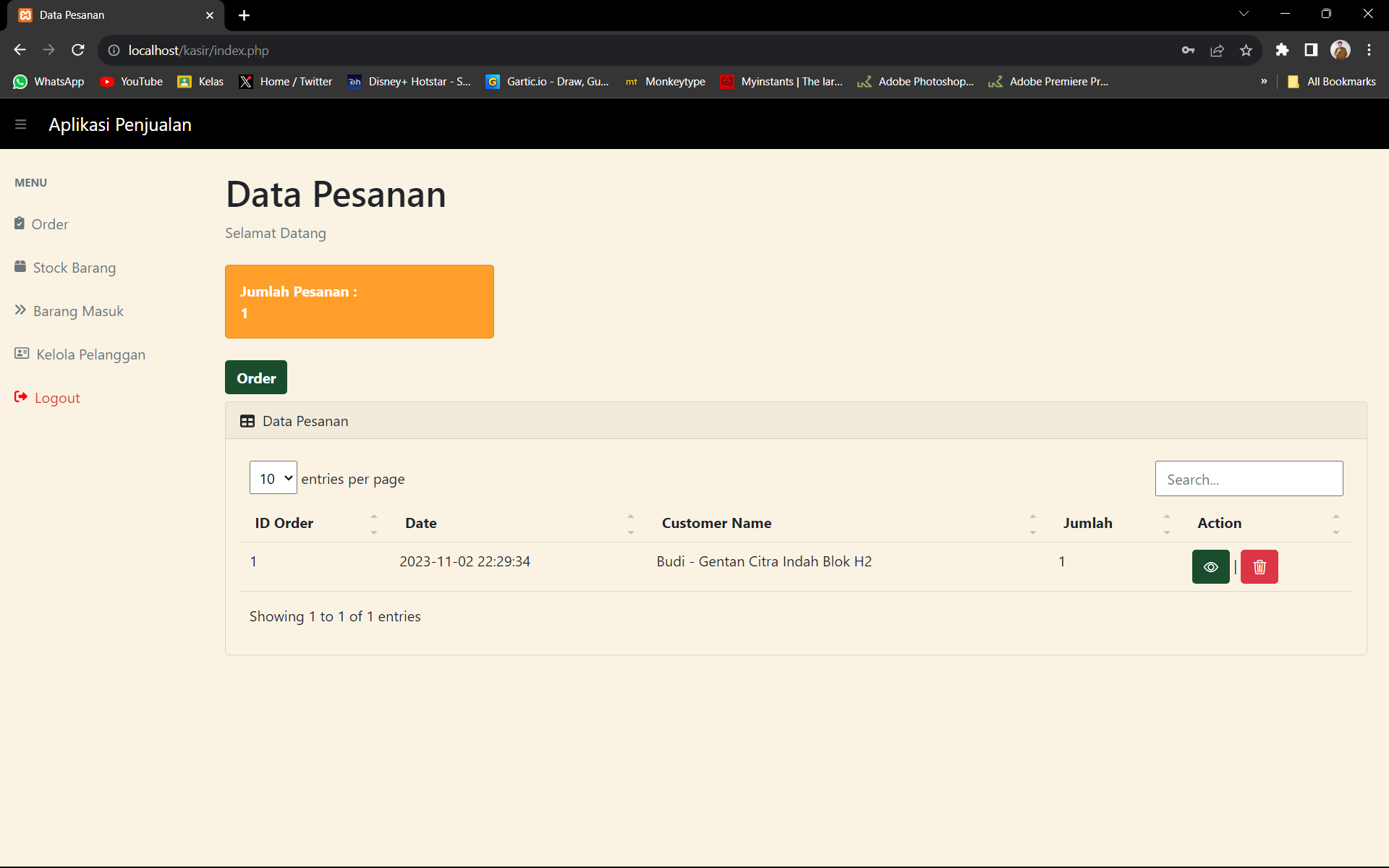The height and width of the screenshot is (868, 1389).
Task: Open the entries per page dropdown
Action: pyautogui.click(x=273, y=478)
